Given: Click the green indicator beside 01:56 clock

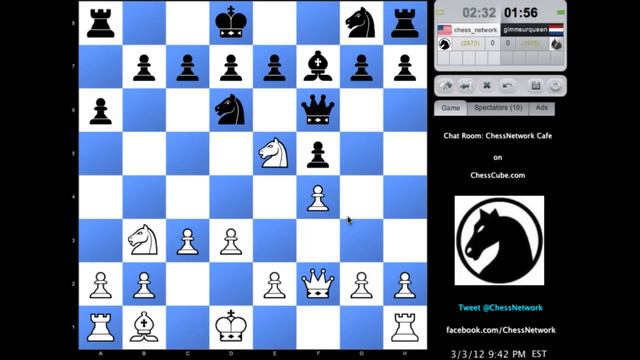Looking at the screenshot, I should point(561,13).
